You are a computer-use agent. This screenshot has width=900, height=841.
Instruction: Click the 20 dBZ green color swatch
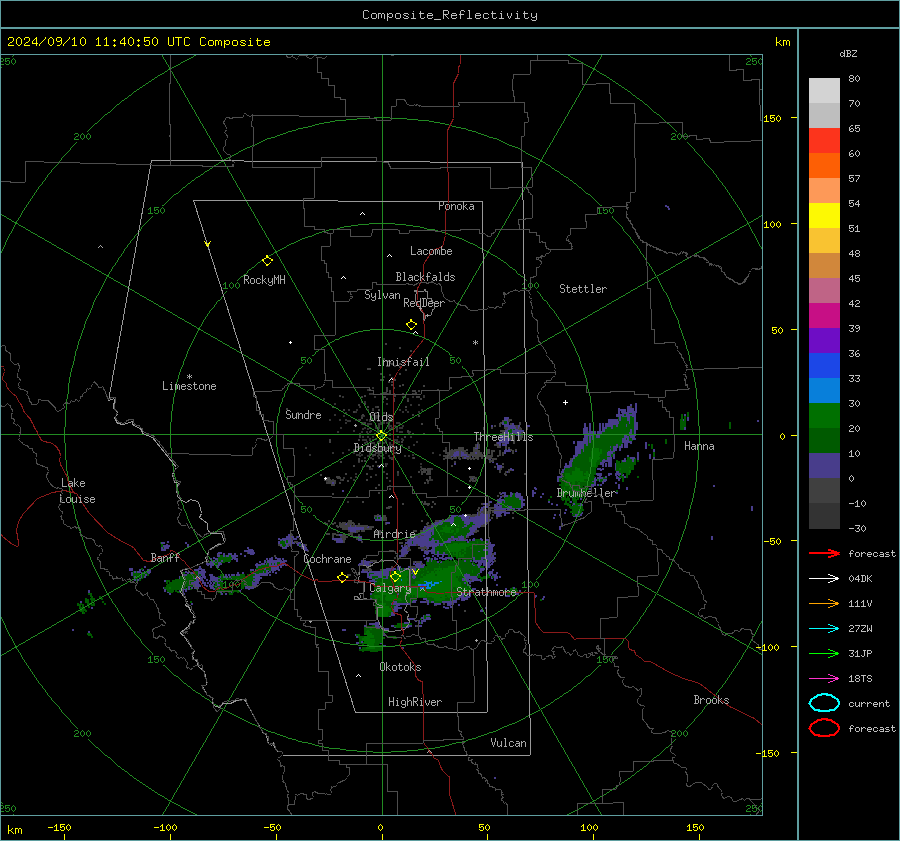(x=824, y=416)
